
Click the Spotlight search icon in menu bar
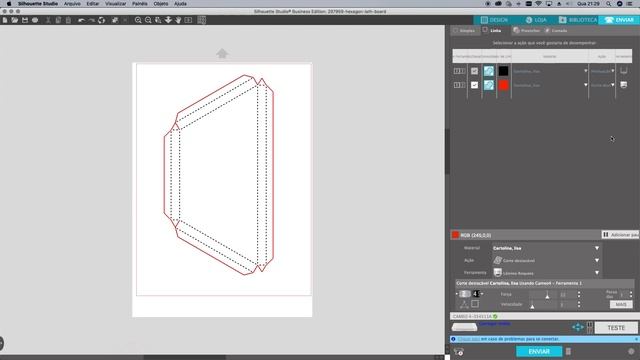point(609,4)
